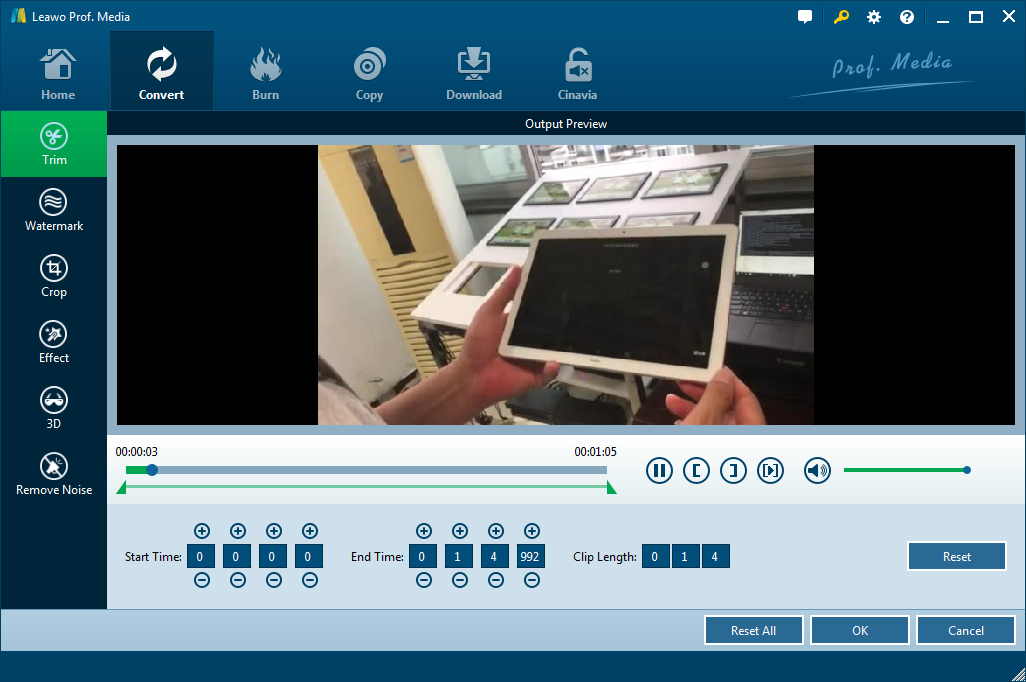The image size is (1026, 682).
Task: Decrease Start Time hours with minus
Action: tap(202, 580)
